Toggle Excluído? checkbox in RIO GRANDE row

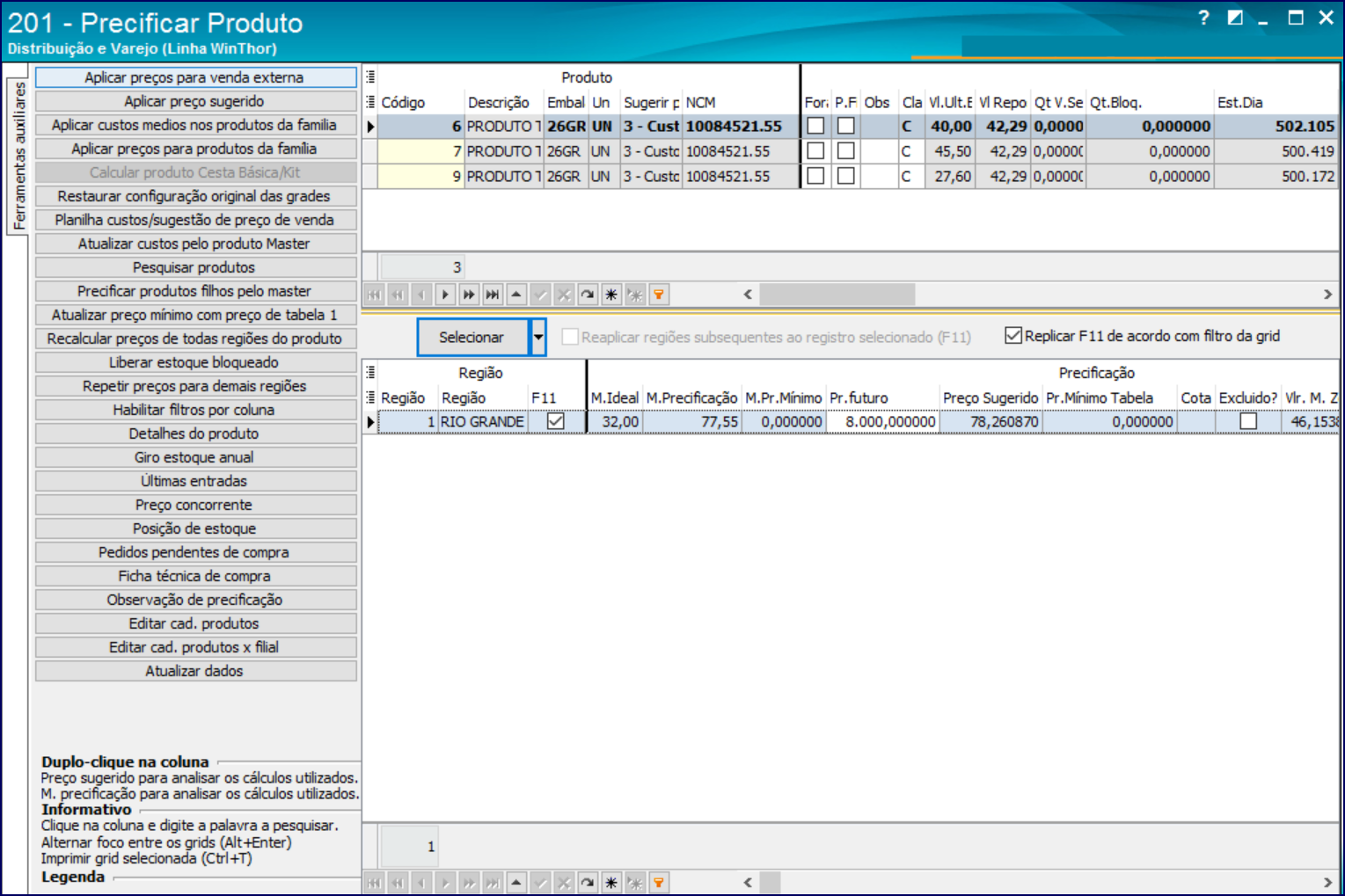[x=1248, y=421]
